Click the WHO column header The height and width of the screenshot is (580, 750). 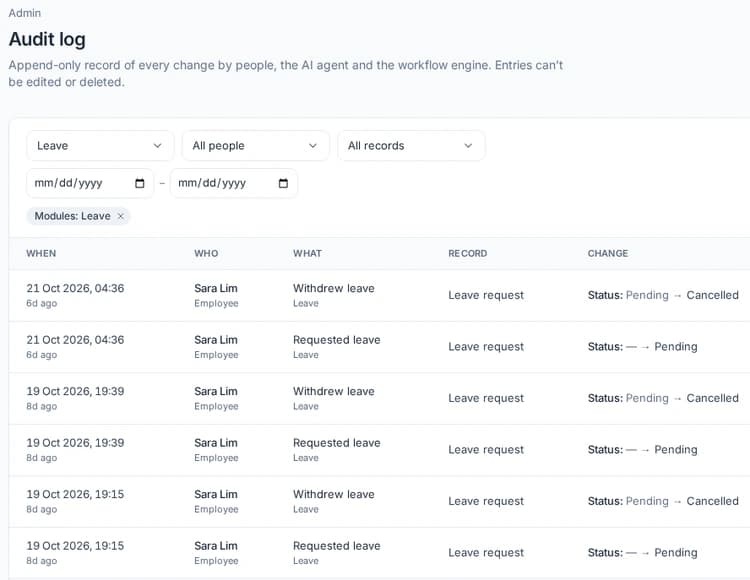pos(206,253)
